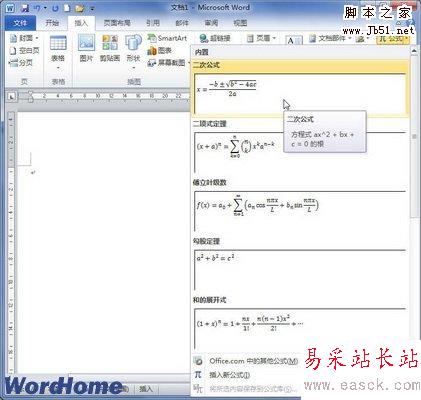421x400 pixels.
Task: Click the Redo icon in quick access toolbar
Action: (x=55, y=8)
